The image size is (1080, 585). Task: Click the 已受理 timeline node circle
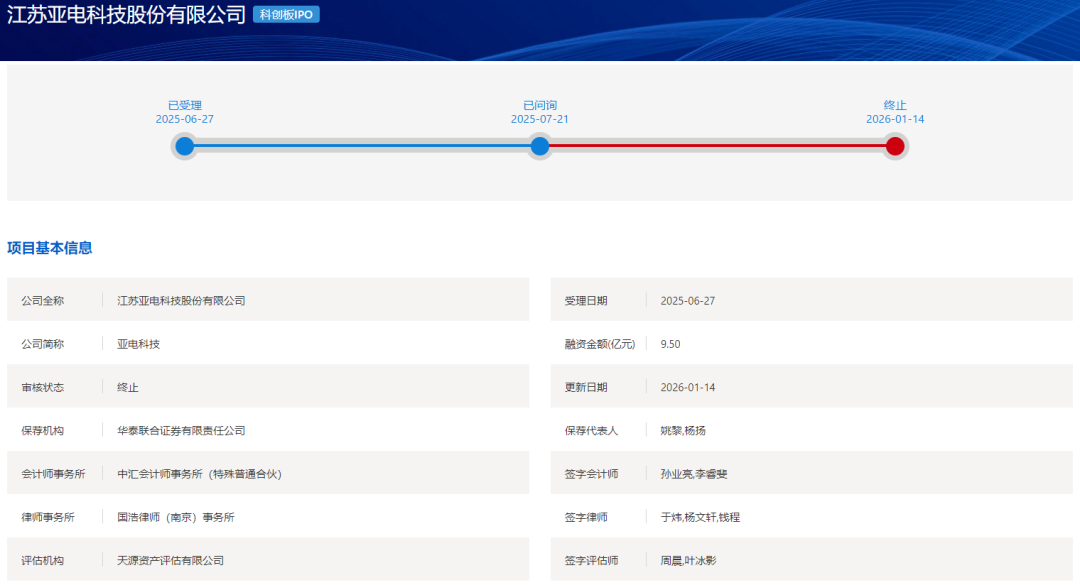(184, 147)
